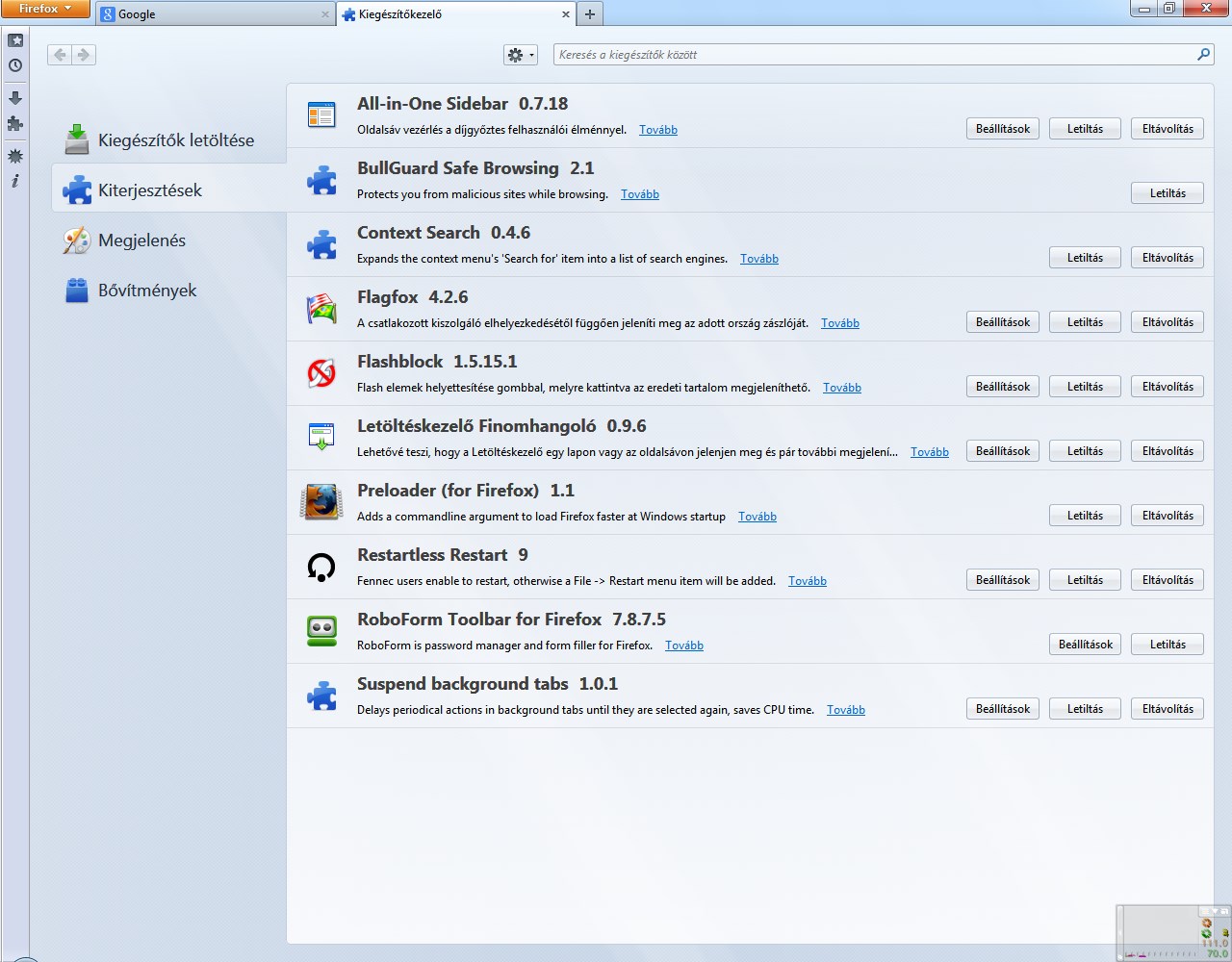Open the Firefox application menu button
Screen dimensions: 1232x962
coord(45,9)
